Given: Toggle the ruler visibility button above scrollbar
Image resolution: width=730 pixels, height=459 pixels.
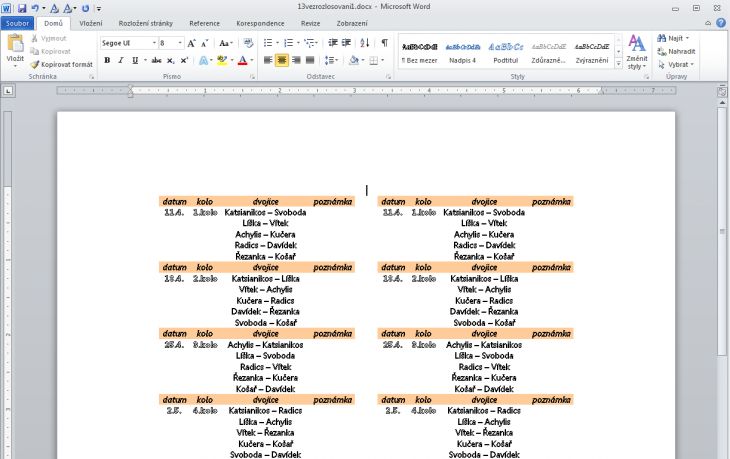Looking at the screenshot, I should click(722, 91).
